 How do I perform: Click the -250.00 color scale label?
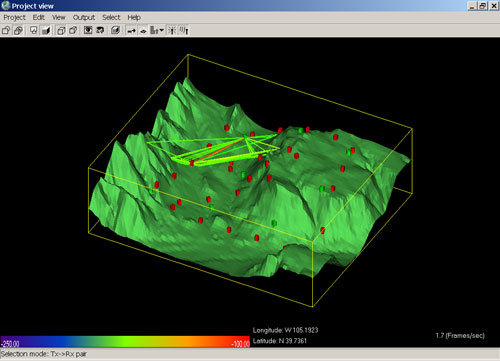coord(11,343)
